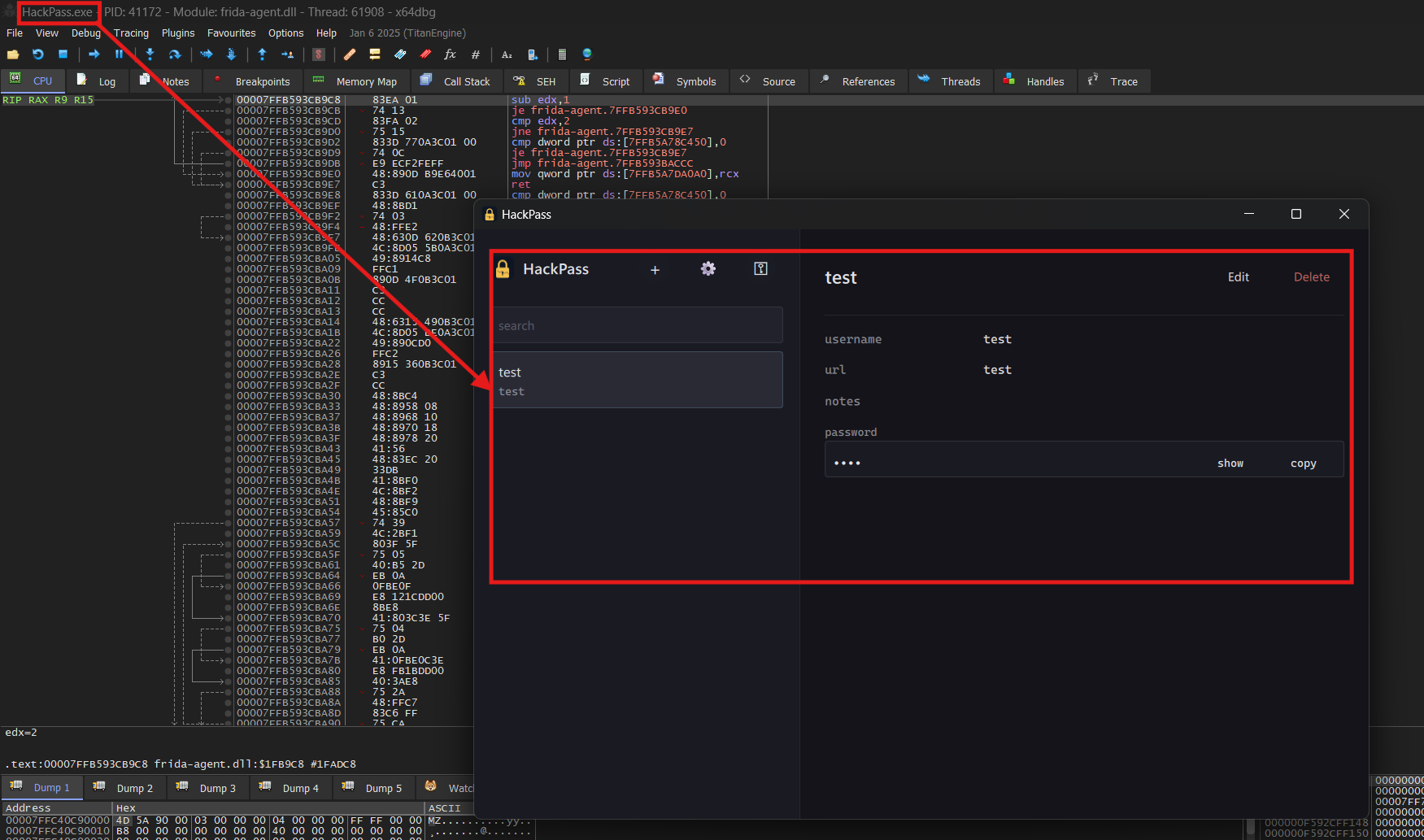Viewport: 1424px width, 840px height.
Task: Restart the debuggee with the restart icon
Action: 37,54
